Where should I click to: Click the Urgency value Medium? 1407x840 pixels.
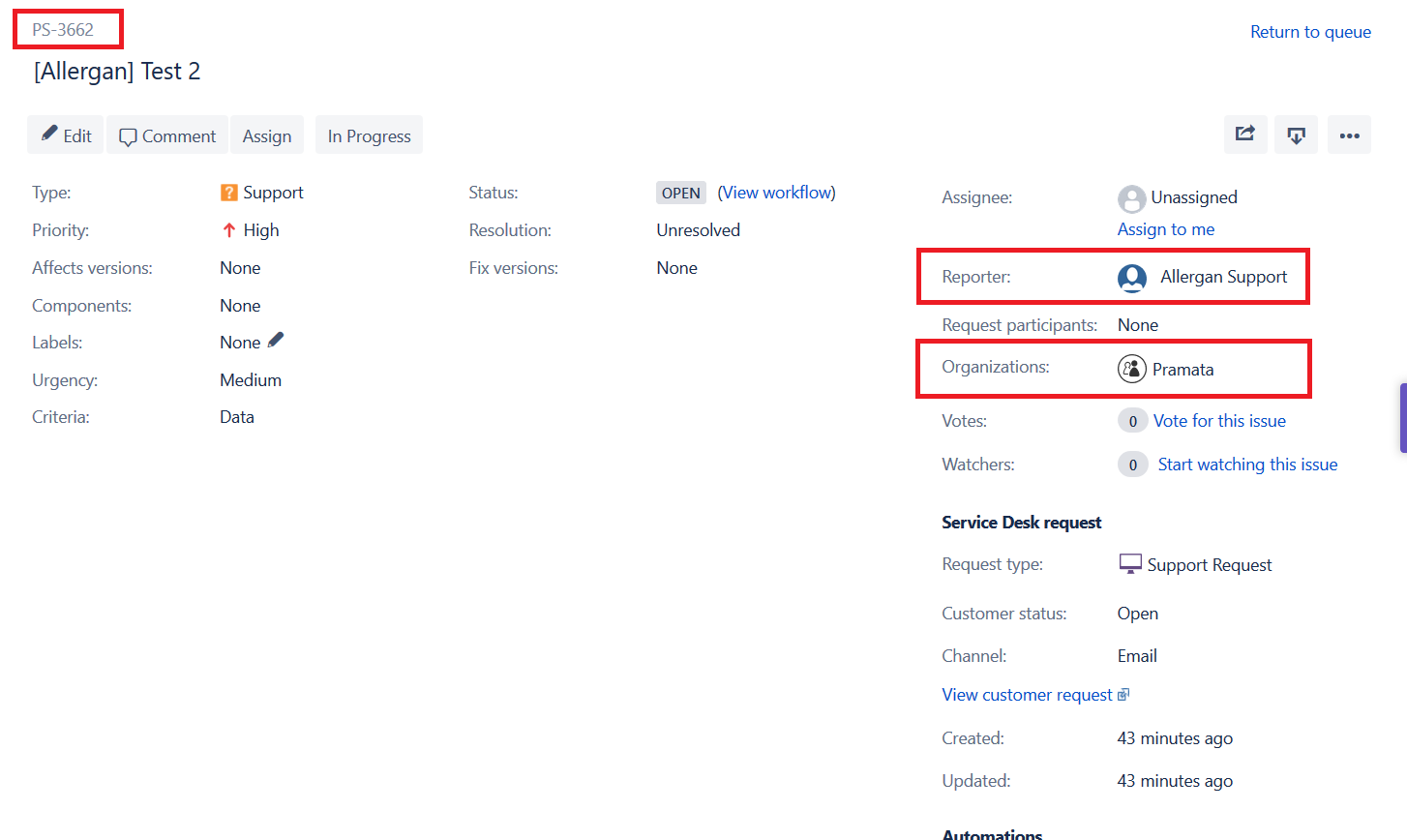point(251,380)
